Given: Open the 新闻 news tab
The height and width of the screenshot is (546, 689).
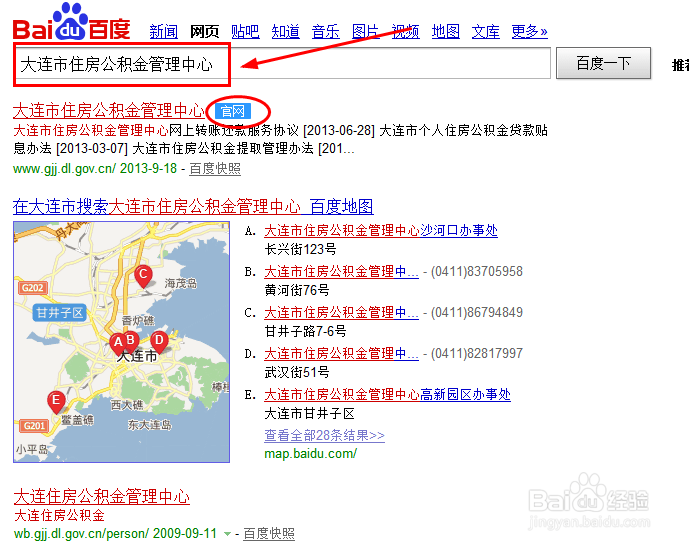Looking at the screenshot, I should pos(163,32).
